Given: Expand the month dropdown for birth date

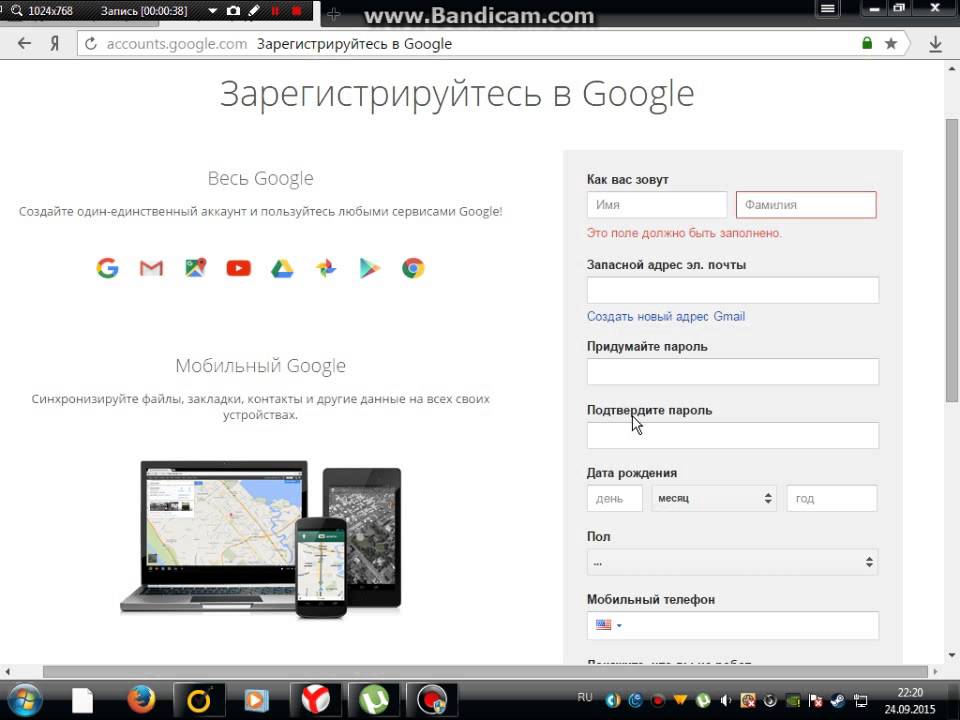Looking at the screenshot, I should point(714,498).
